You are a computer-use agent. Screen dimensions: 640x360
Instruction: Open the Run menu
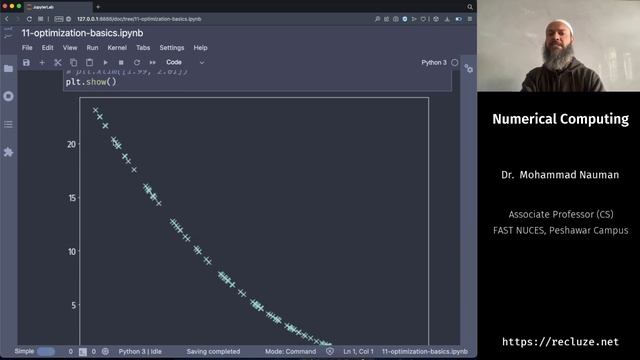point(92,48)
